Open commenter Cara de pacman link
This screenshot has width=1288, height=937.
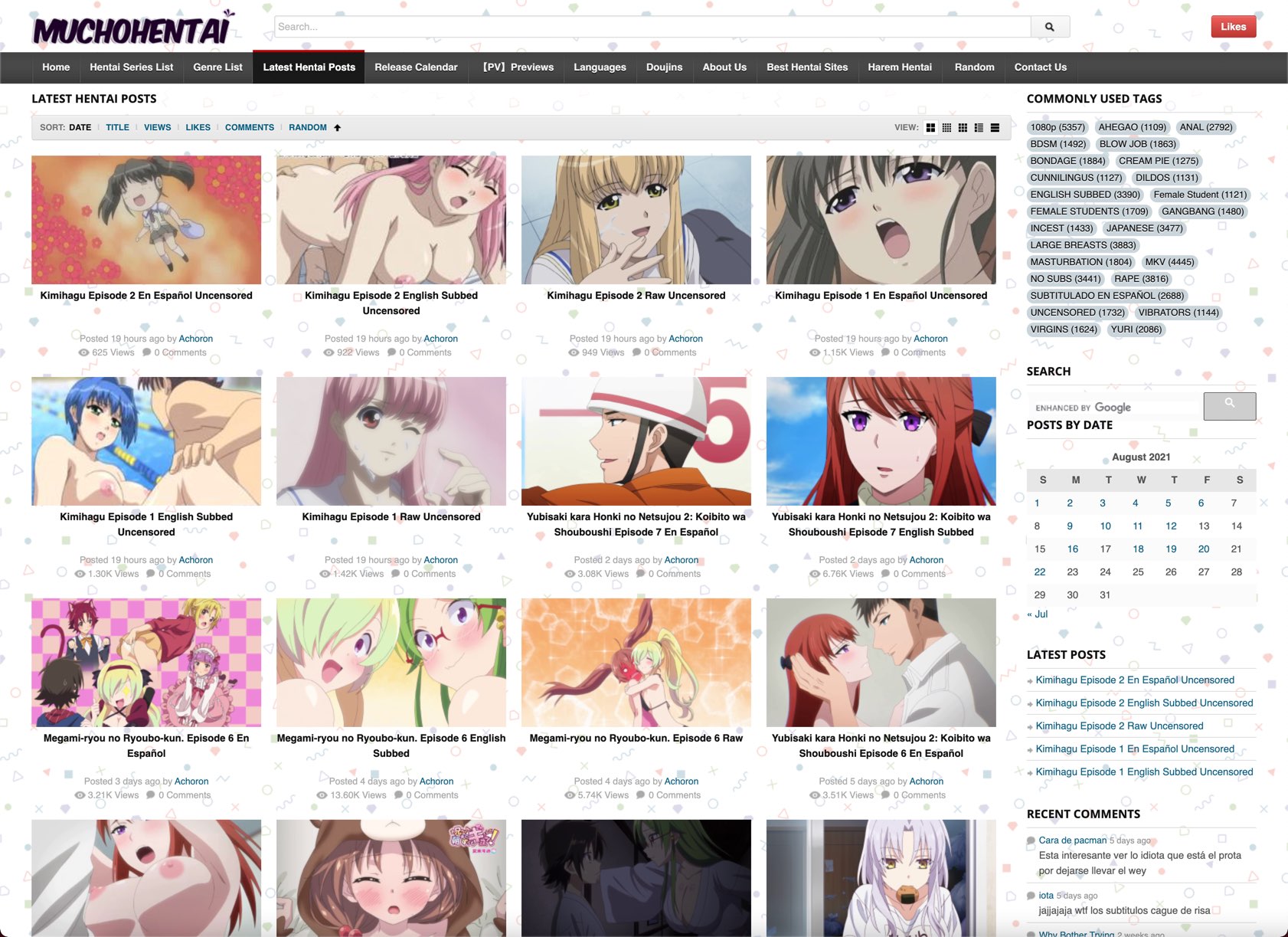pyautogui.click(x=1072, y=840)
